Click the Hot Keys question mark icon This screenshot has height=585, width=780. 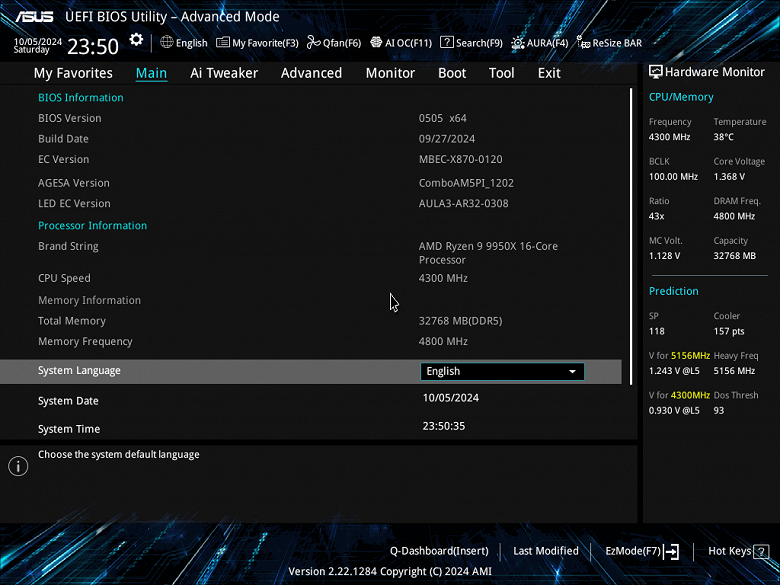761,551
